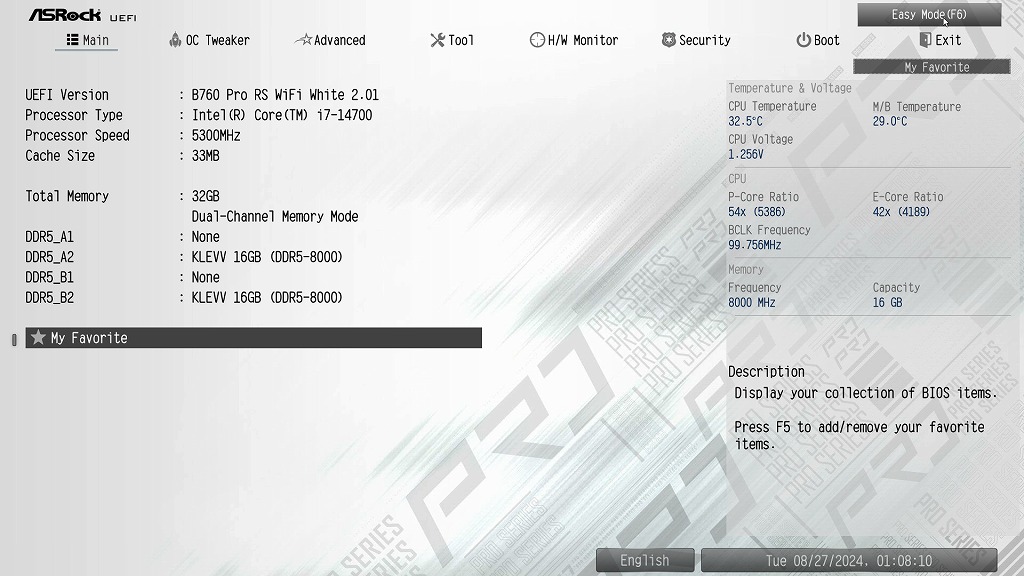Click DDR5_A2 KLEVV 16GB value
The height and width of the screenshot is (576, 1024).
click(267, 257)
